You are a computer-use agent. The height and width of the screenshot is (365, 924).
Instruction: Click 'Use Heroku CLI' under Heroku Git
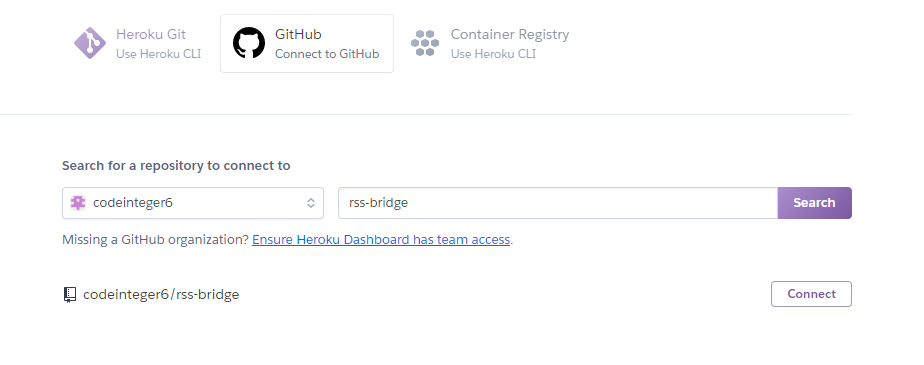click(x=159, y=54)
